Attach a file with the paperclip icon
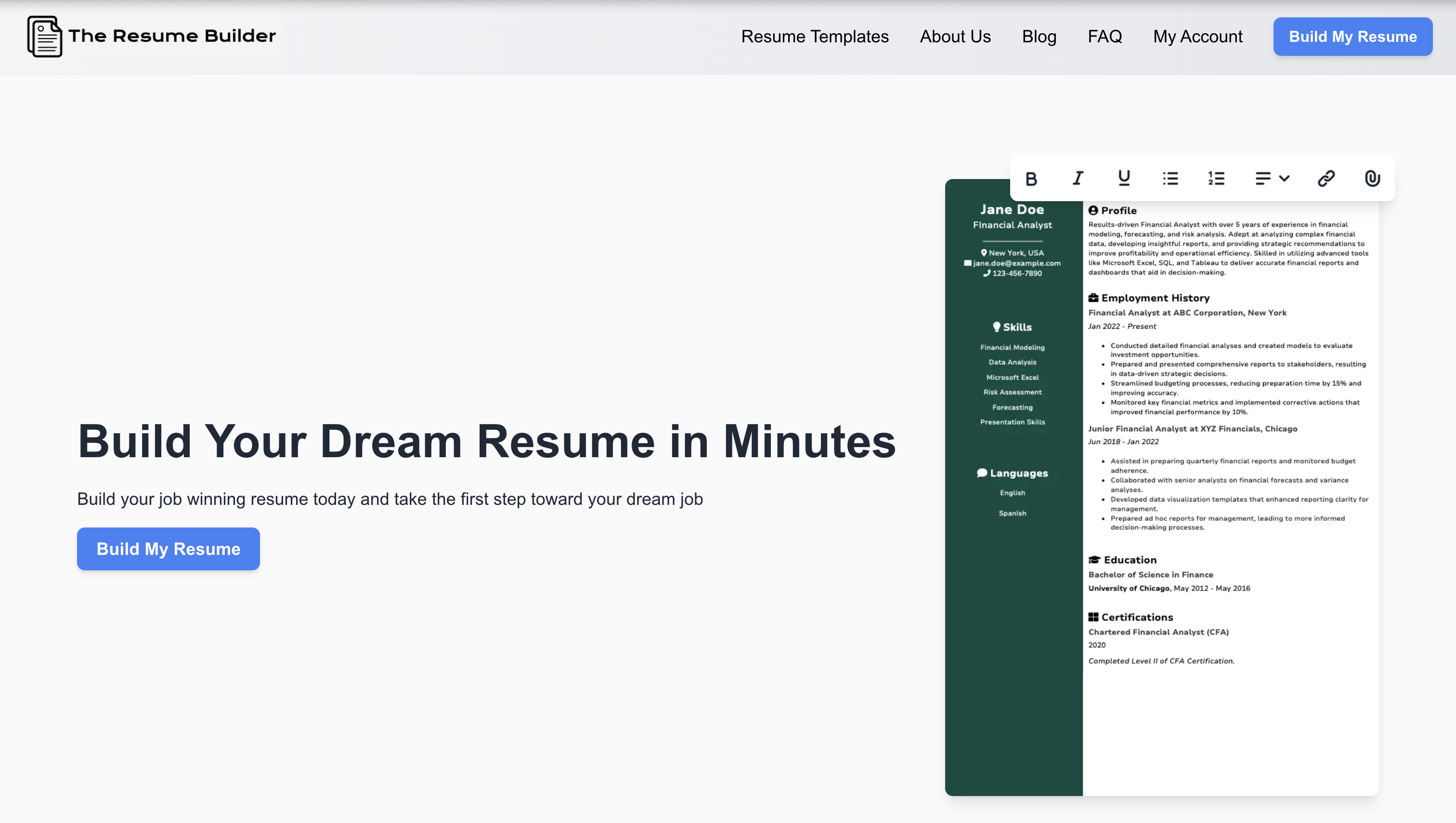This screenshot has height=823, width=1456. click(x=1372, y=179)
